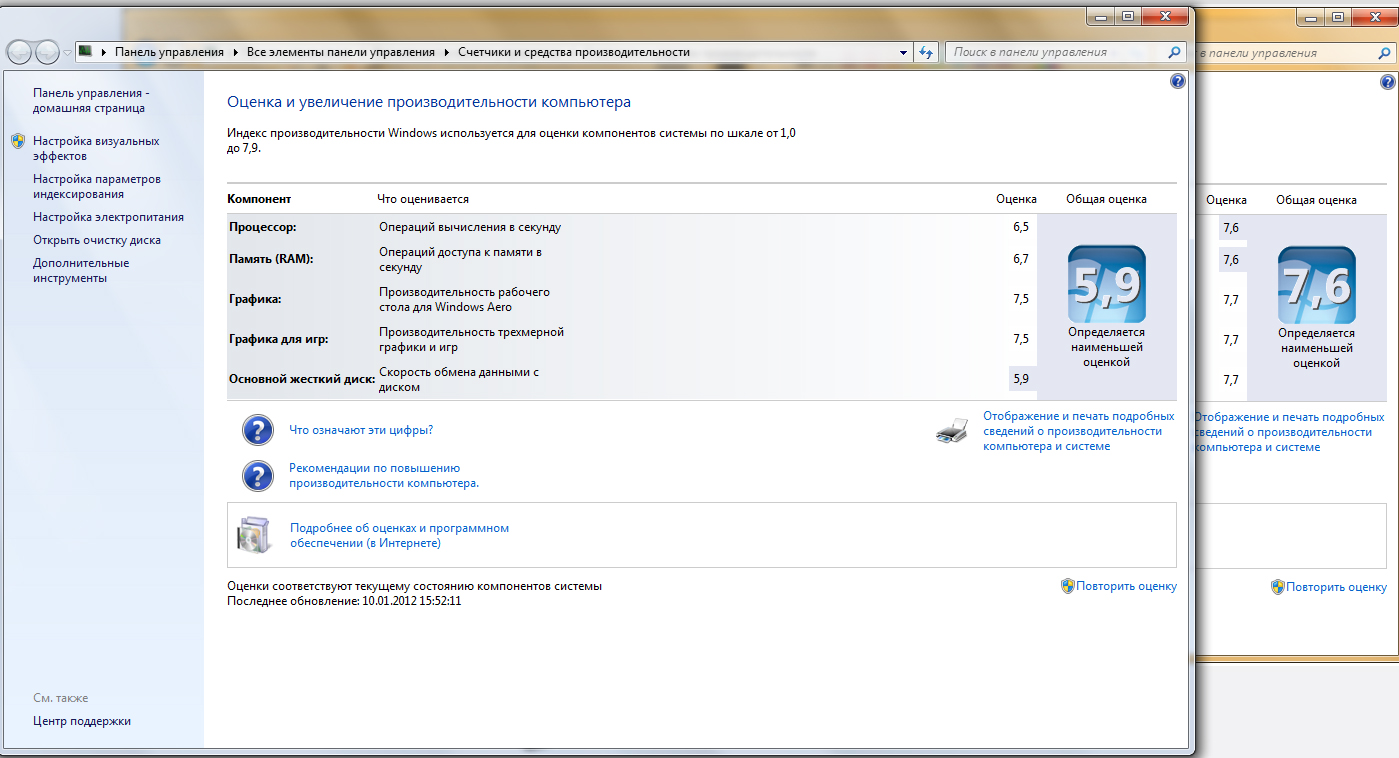Click the shield icon by back window "Повторить оценку"
The image size is (1399, 758).
[1278, 587]
